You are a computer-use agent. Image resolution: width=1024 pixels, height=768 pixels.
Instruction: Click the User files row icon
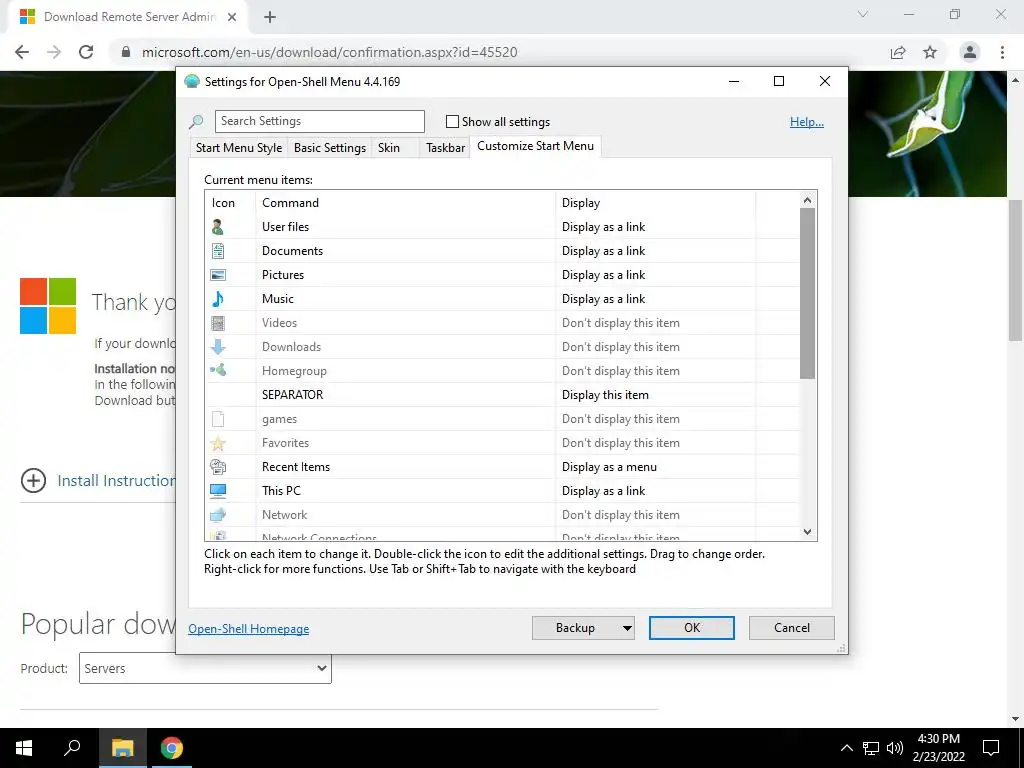pos(218,227)
